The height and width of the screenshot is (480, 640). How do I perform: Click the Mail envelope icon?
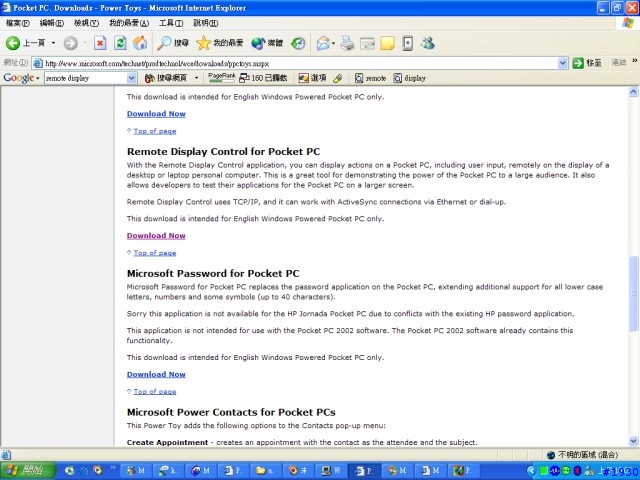point(323,43)
